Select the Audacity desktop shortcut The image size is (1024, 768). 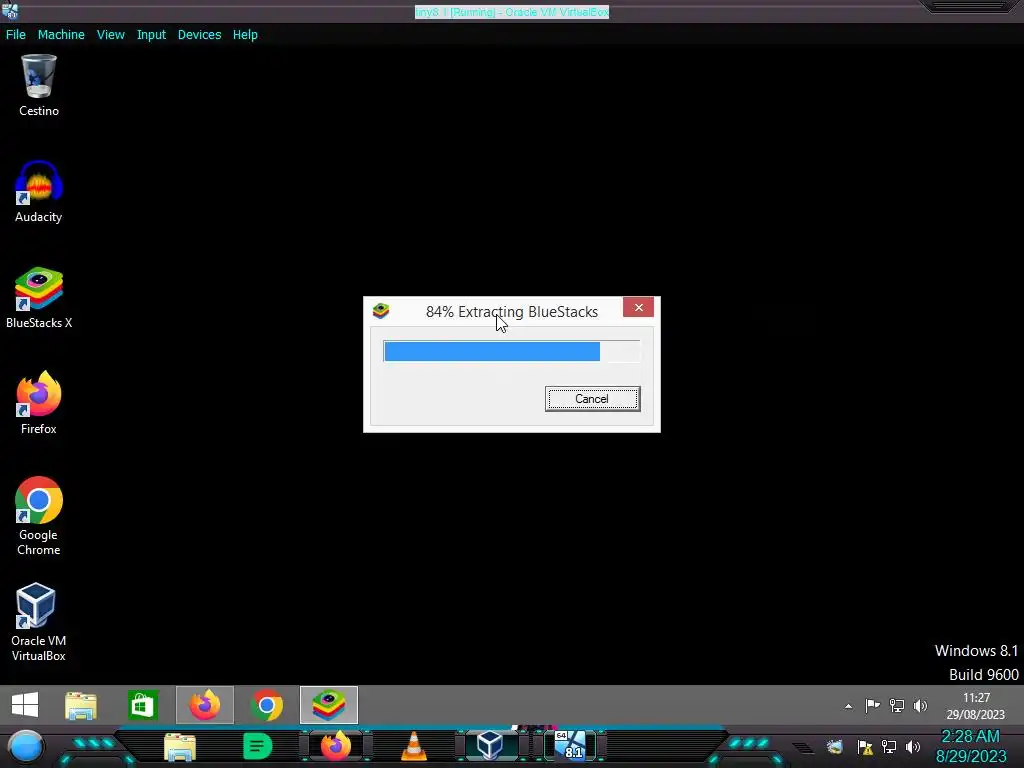(x=39, y=192)
